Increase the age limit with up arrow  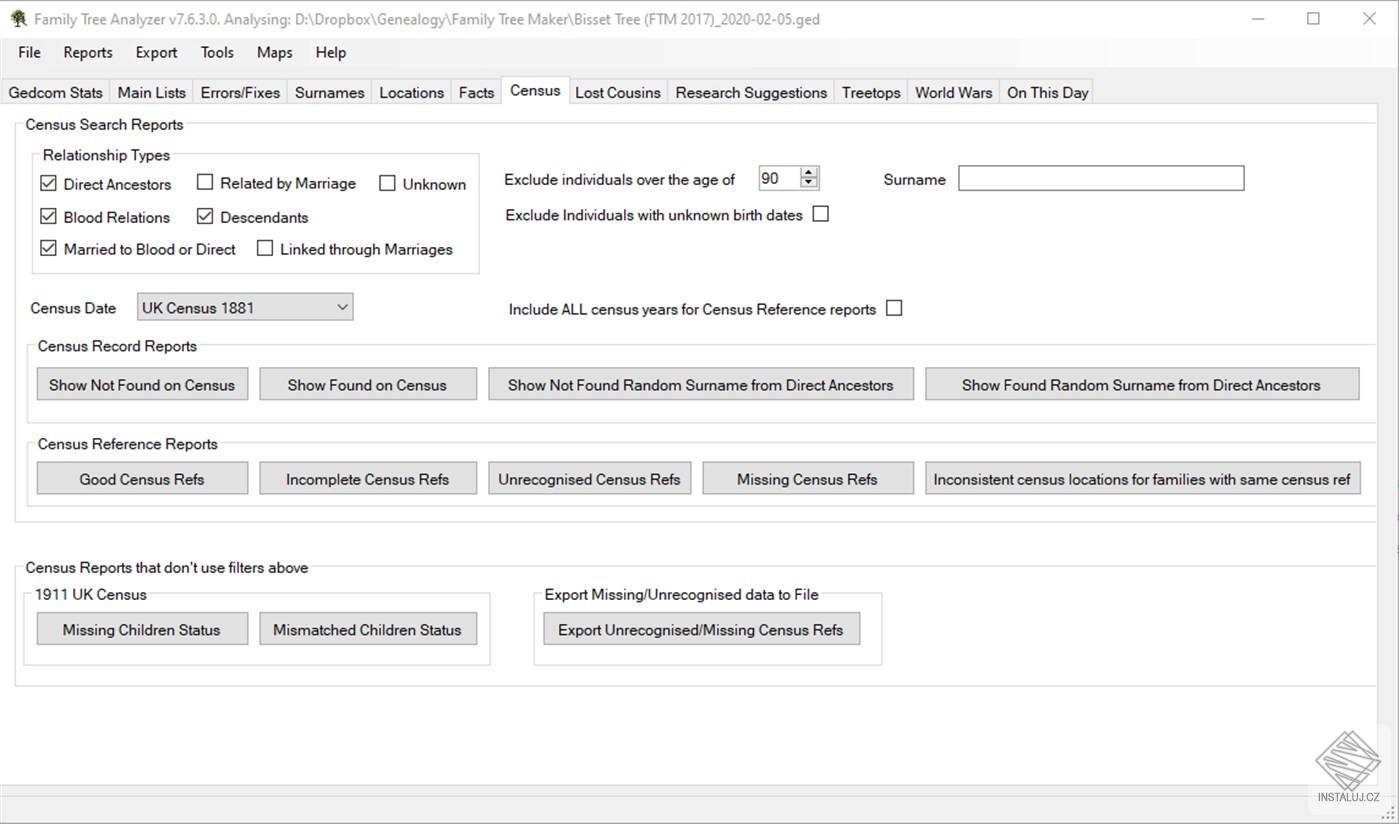[x=809, y=173]
